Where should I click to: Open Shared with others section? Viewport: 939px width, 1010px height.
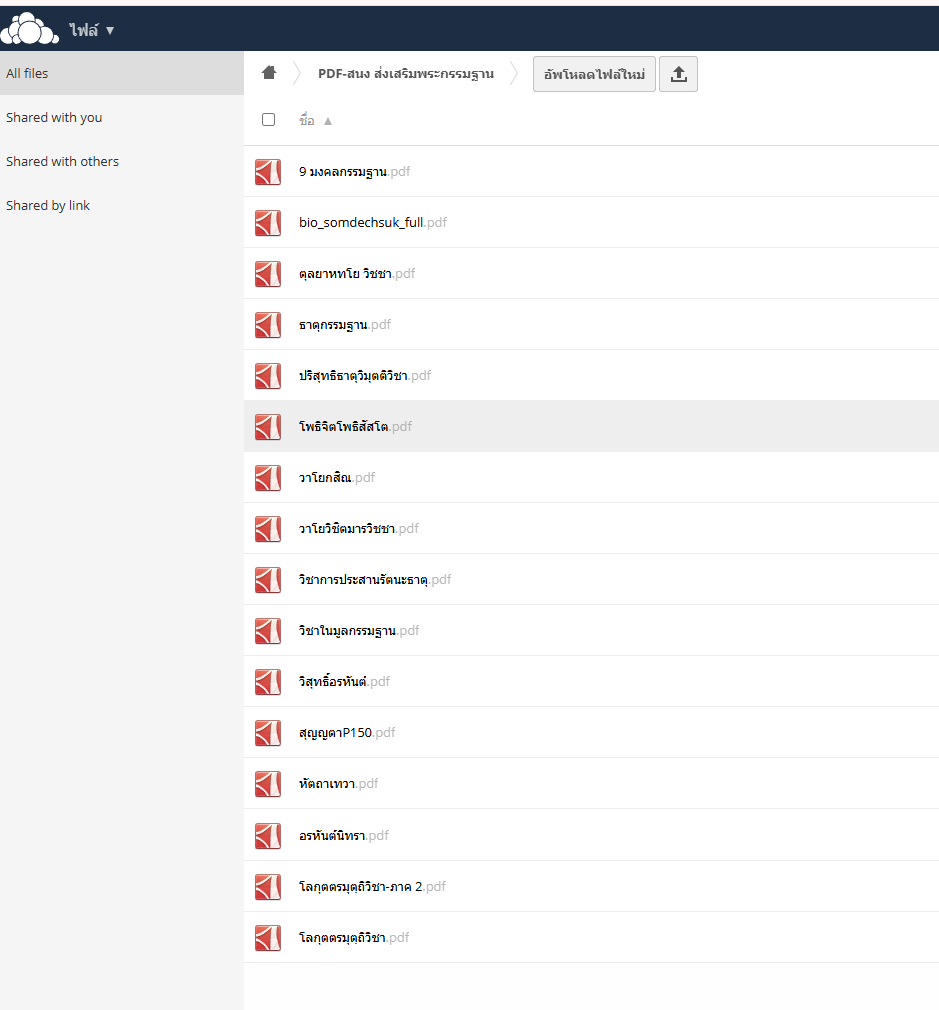62,161
